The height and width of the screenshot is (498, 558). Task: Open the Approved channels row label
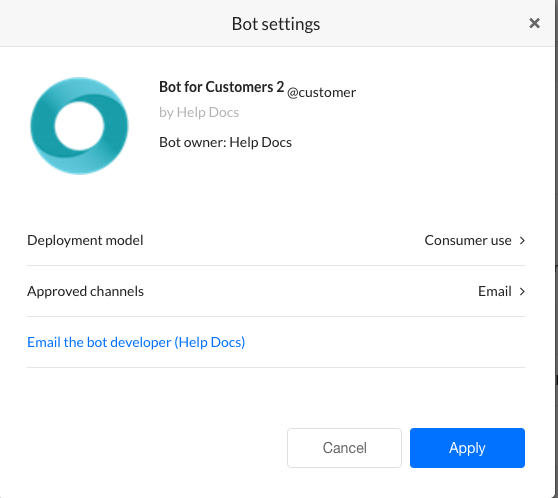coord(85,291)
